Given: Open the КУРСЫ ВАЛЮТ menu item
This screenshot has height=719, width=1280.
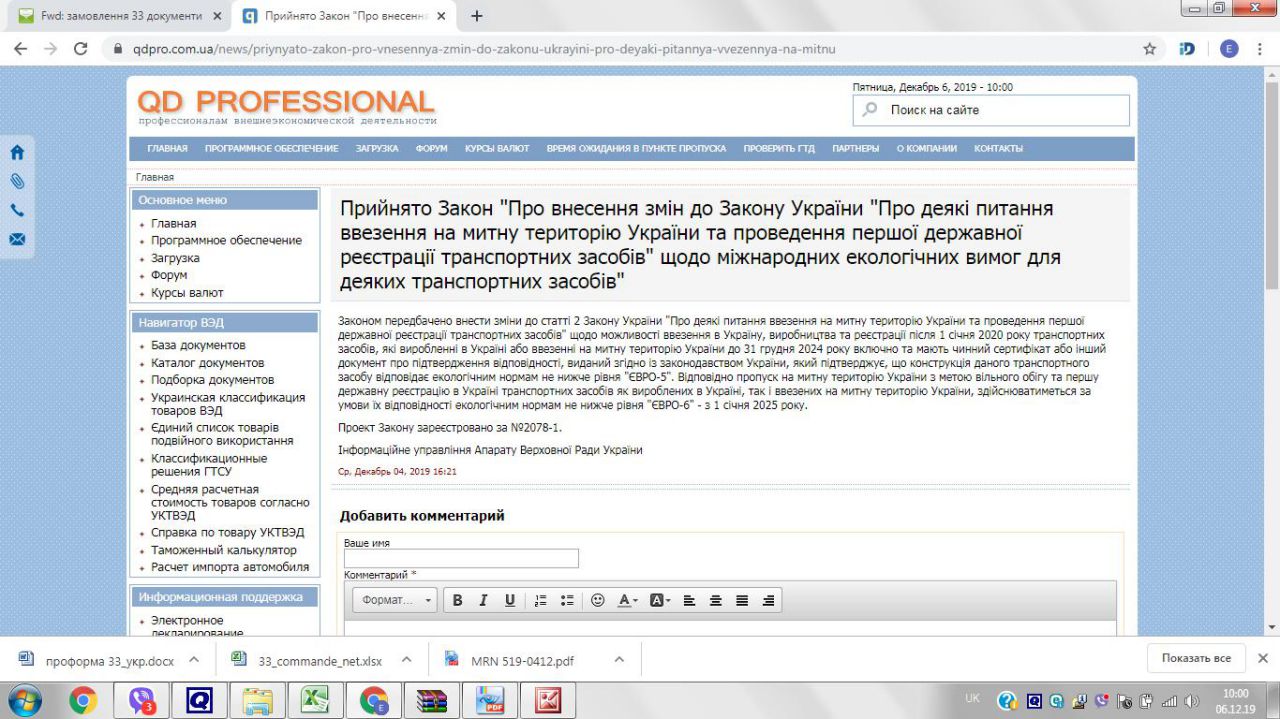Looking at the screenshot, I should pos(497,149).
